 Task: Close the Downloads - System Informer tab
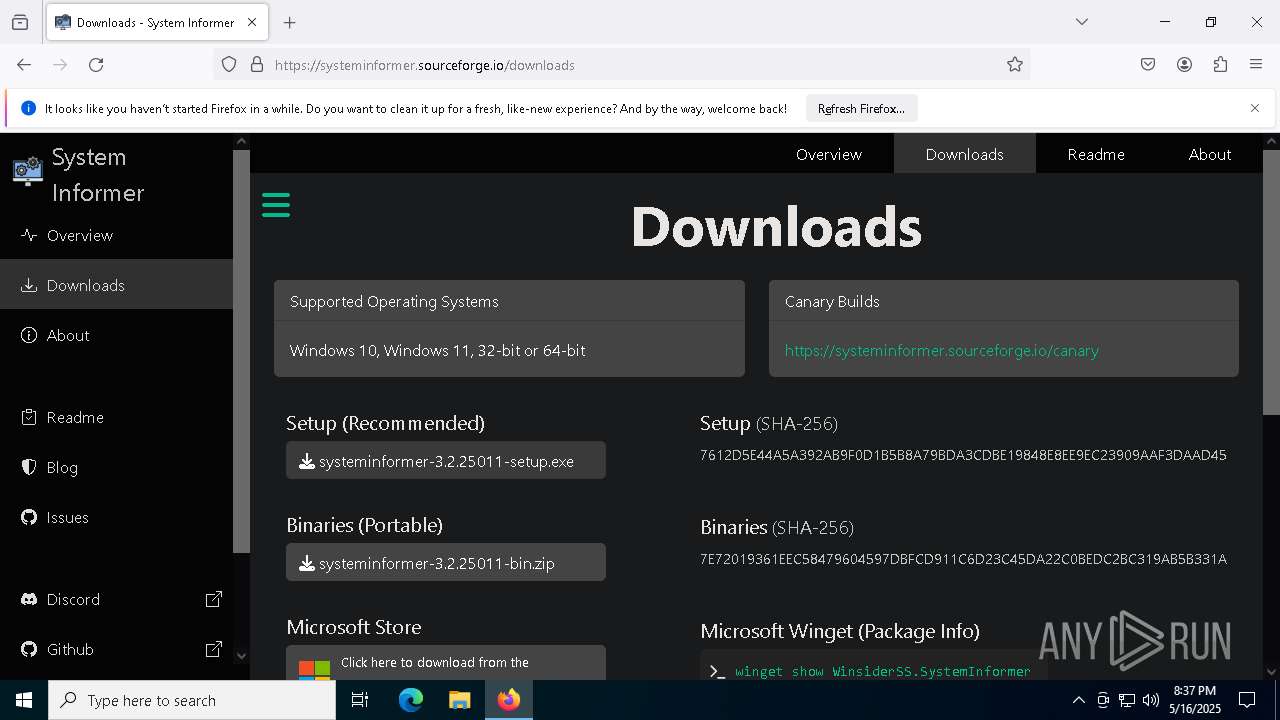pos(252,22)
